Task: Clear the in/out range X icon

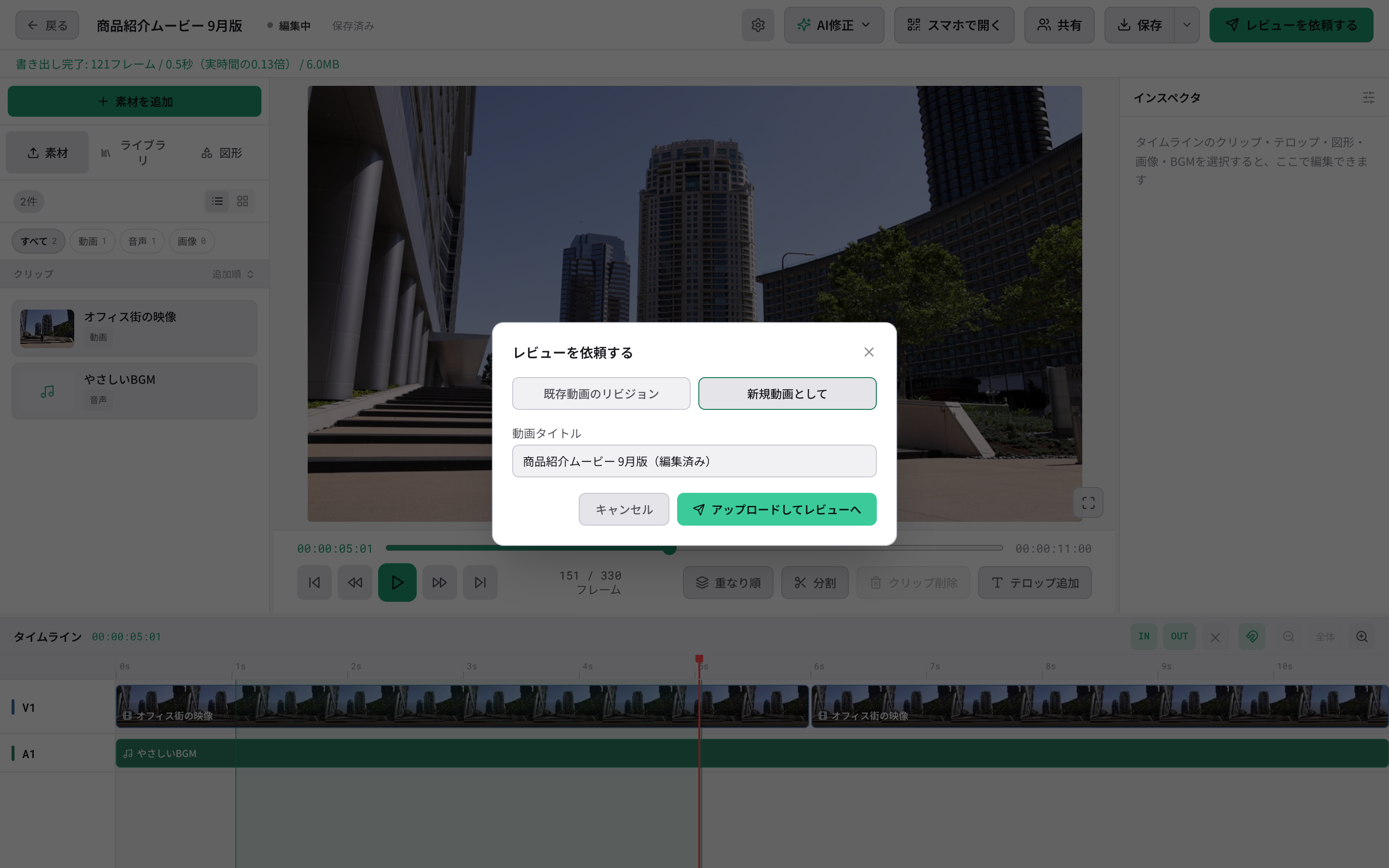Action: [1215, 637]
